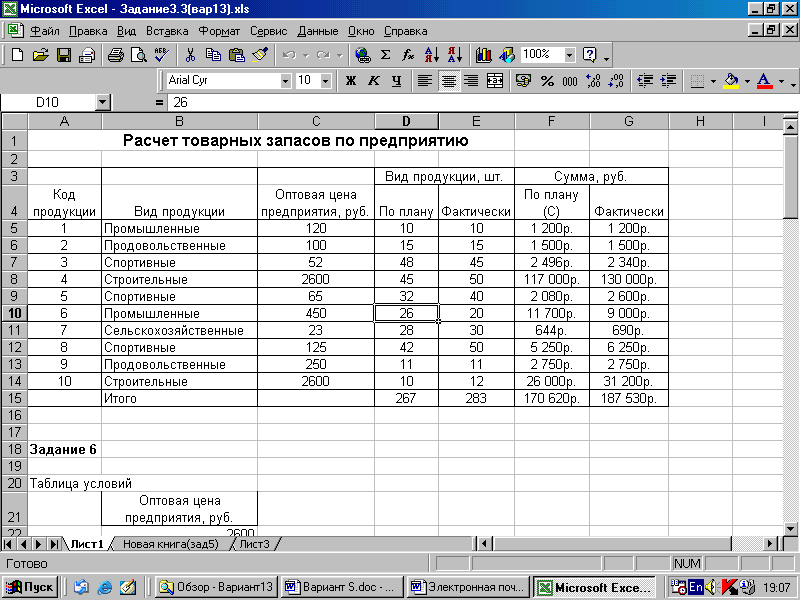
Task: Open the Вставка menu
Action: [x=167, y=31]
